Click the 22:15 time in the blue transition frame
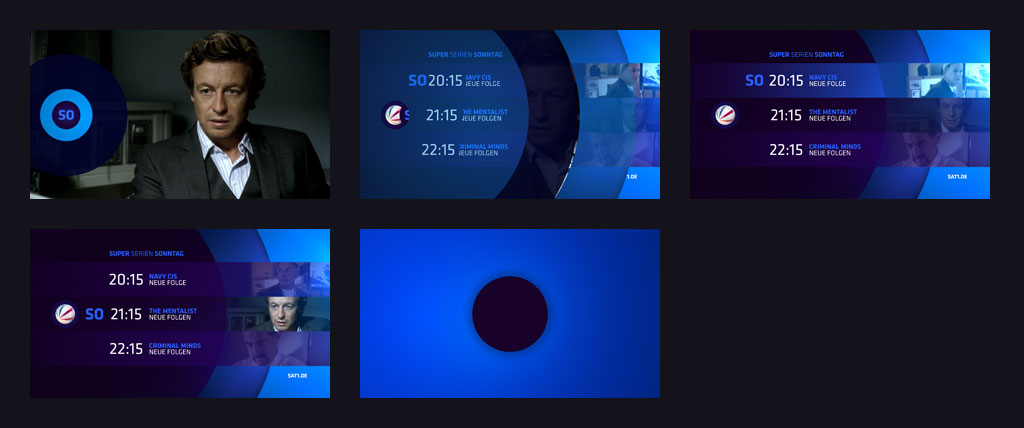 pos(438,150)
